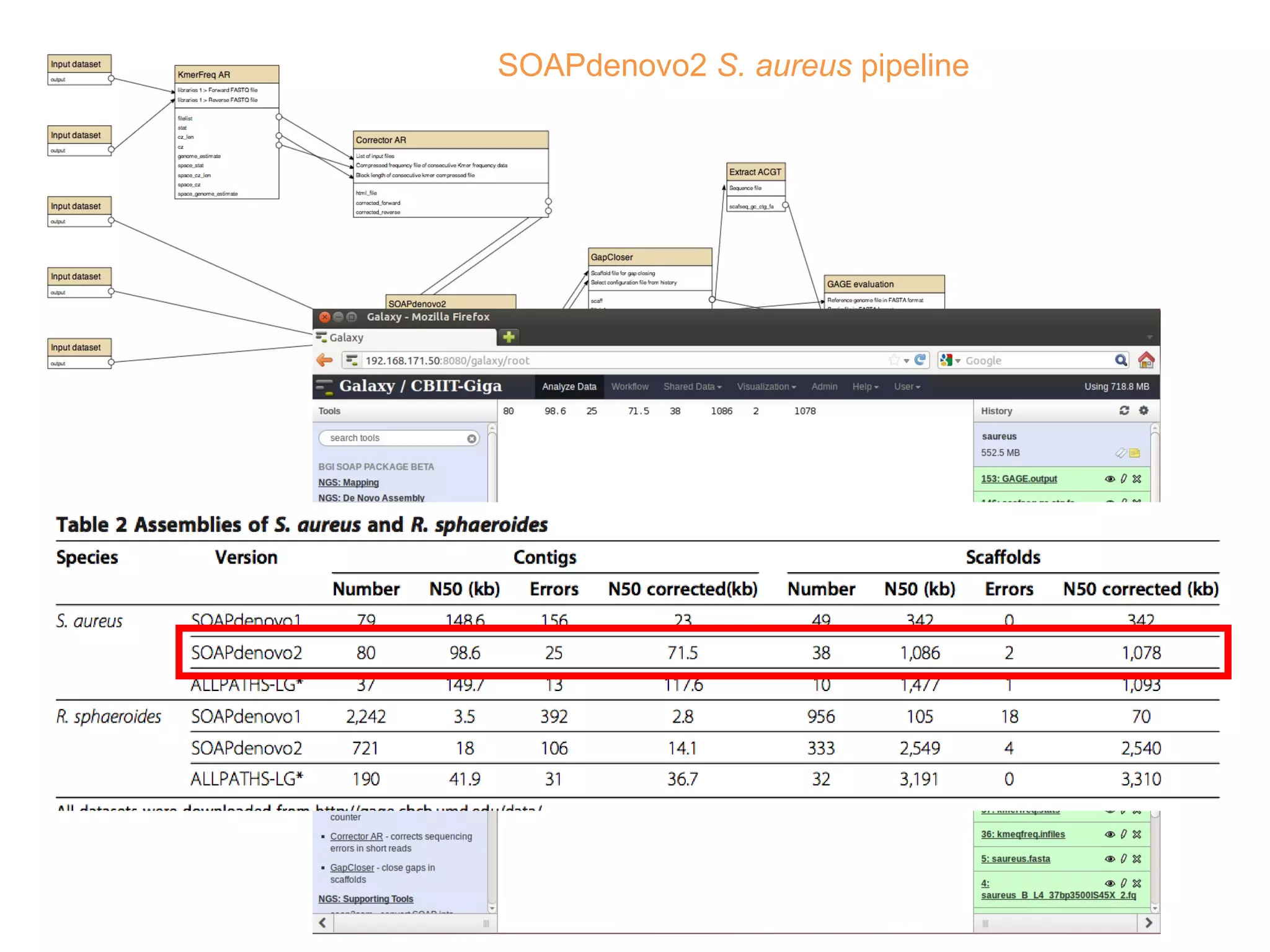Open the Firefox list-all-tabs dropdown arrow
1270x952 pixels.
(1149, 337)
